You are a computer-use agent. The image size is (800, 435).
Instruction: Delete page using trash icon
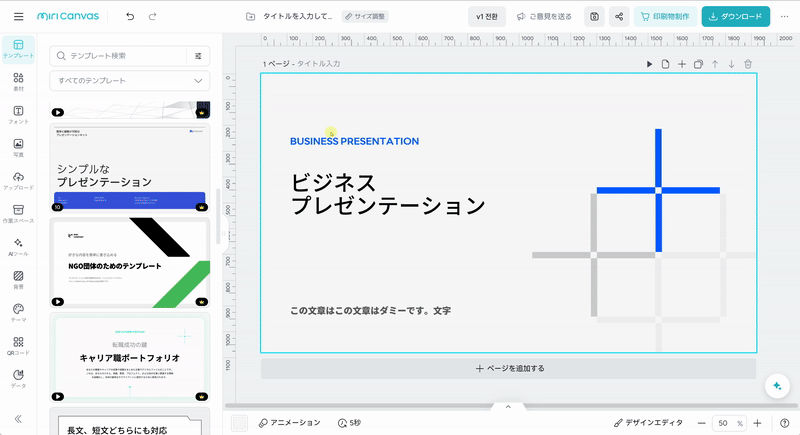pos(747,64)
